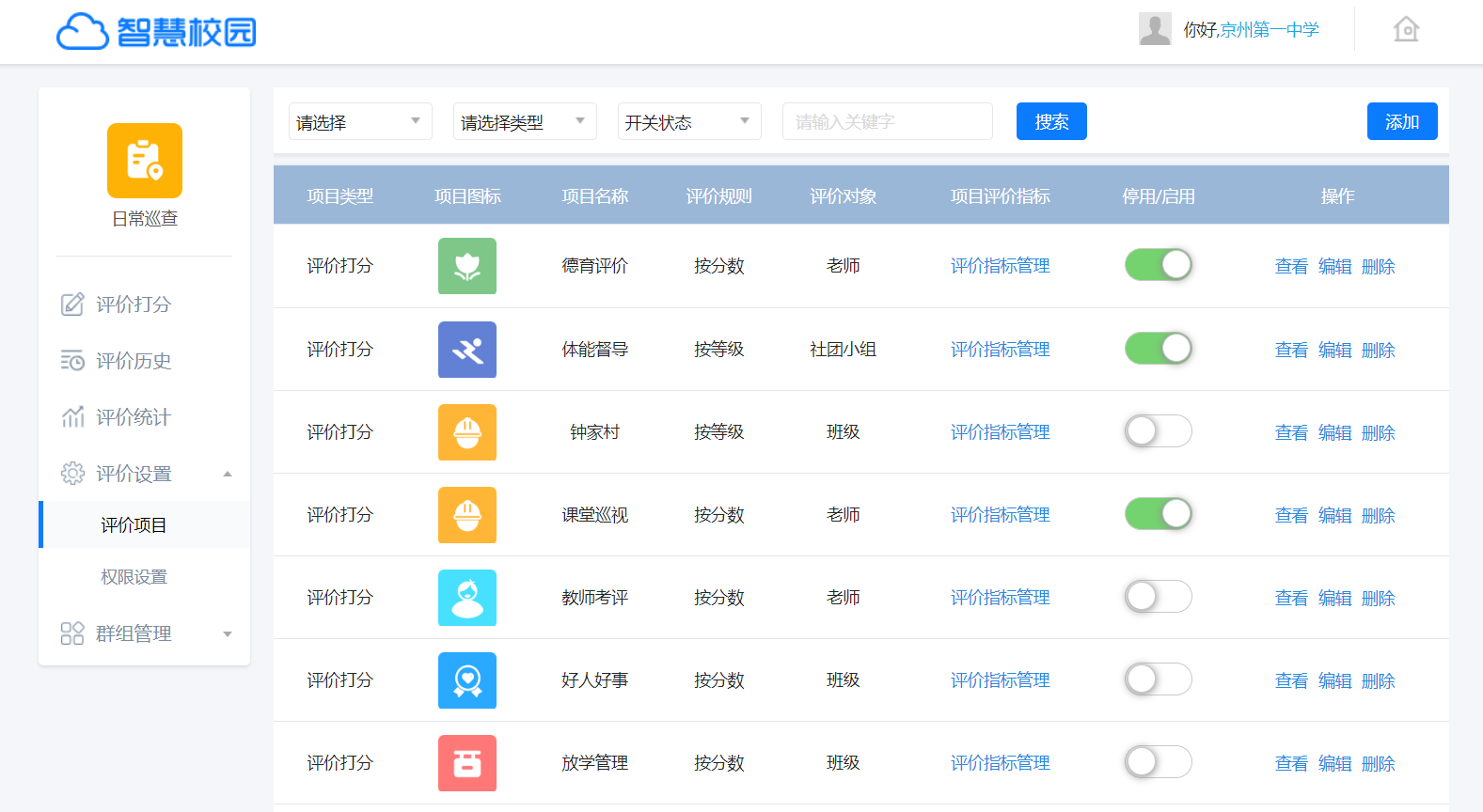Click the green flower icon for 德育评价
This screenshot has height=812, width=1483.
point(467,266)
